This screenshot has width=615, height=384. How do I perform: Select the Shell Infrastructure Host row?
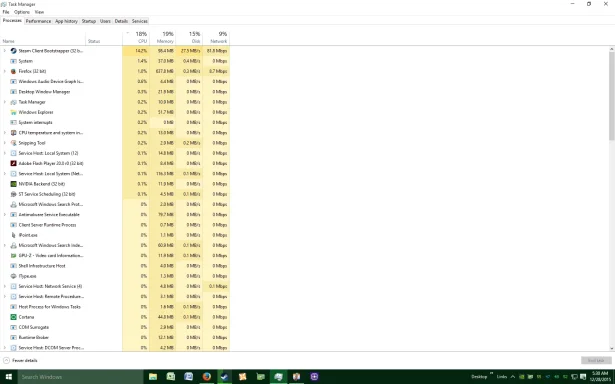coord(115,266)
